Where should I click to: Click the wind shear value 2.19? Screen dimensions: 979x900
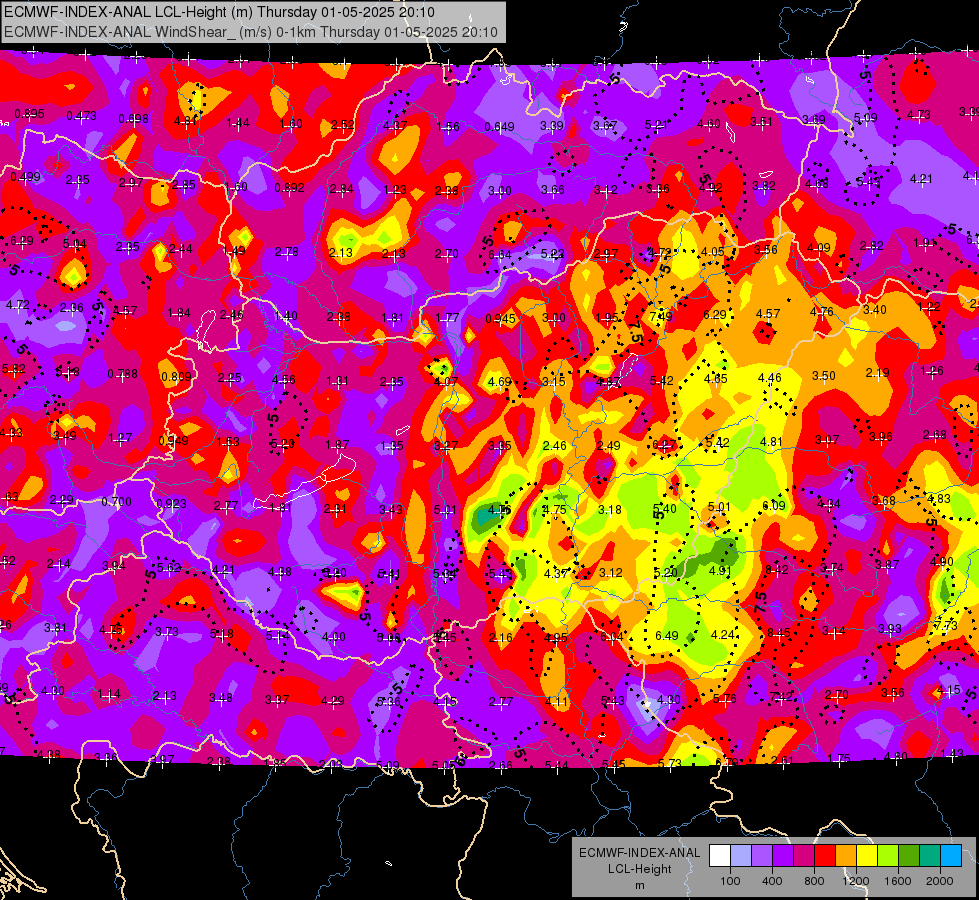point(877,373)
